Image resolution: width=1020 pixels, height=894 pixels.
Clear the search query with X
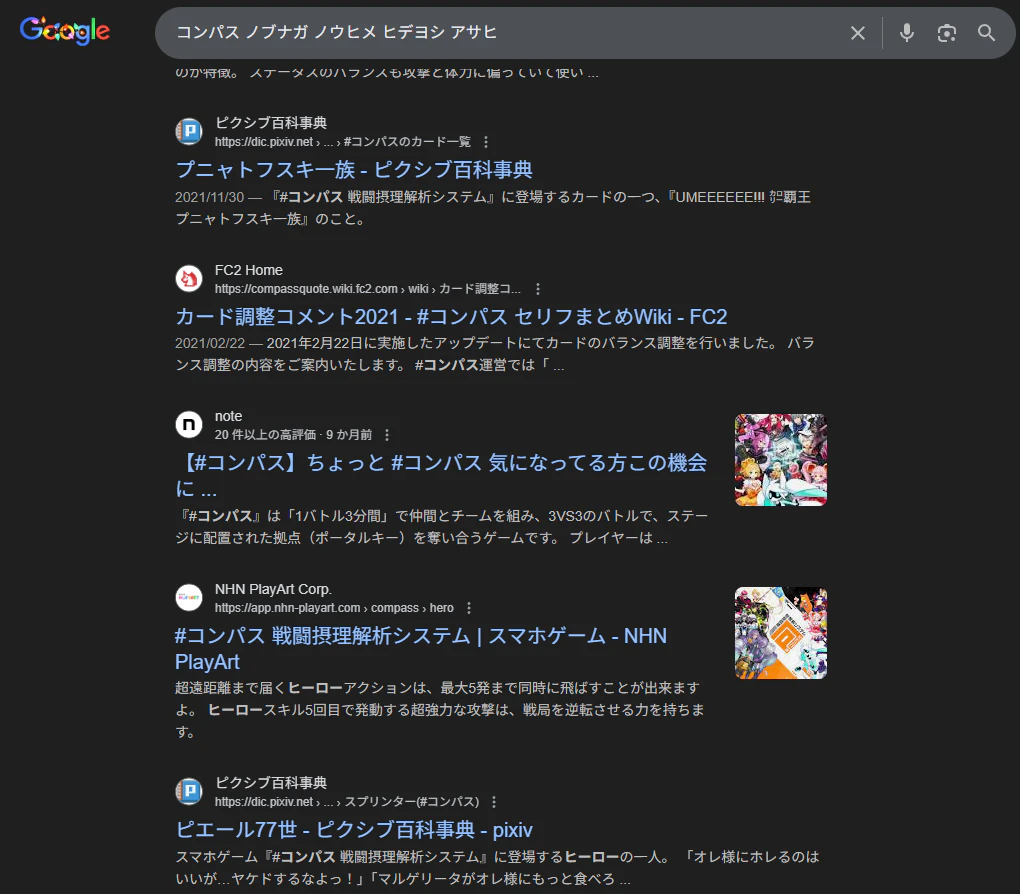tap(857, 33)
